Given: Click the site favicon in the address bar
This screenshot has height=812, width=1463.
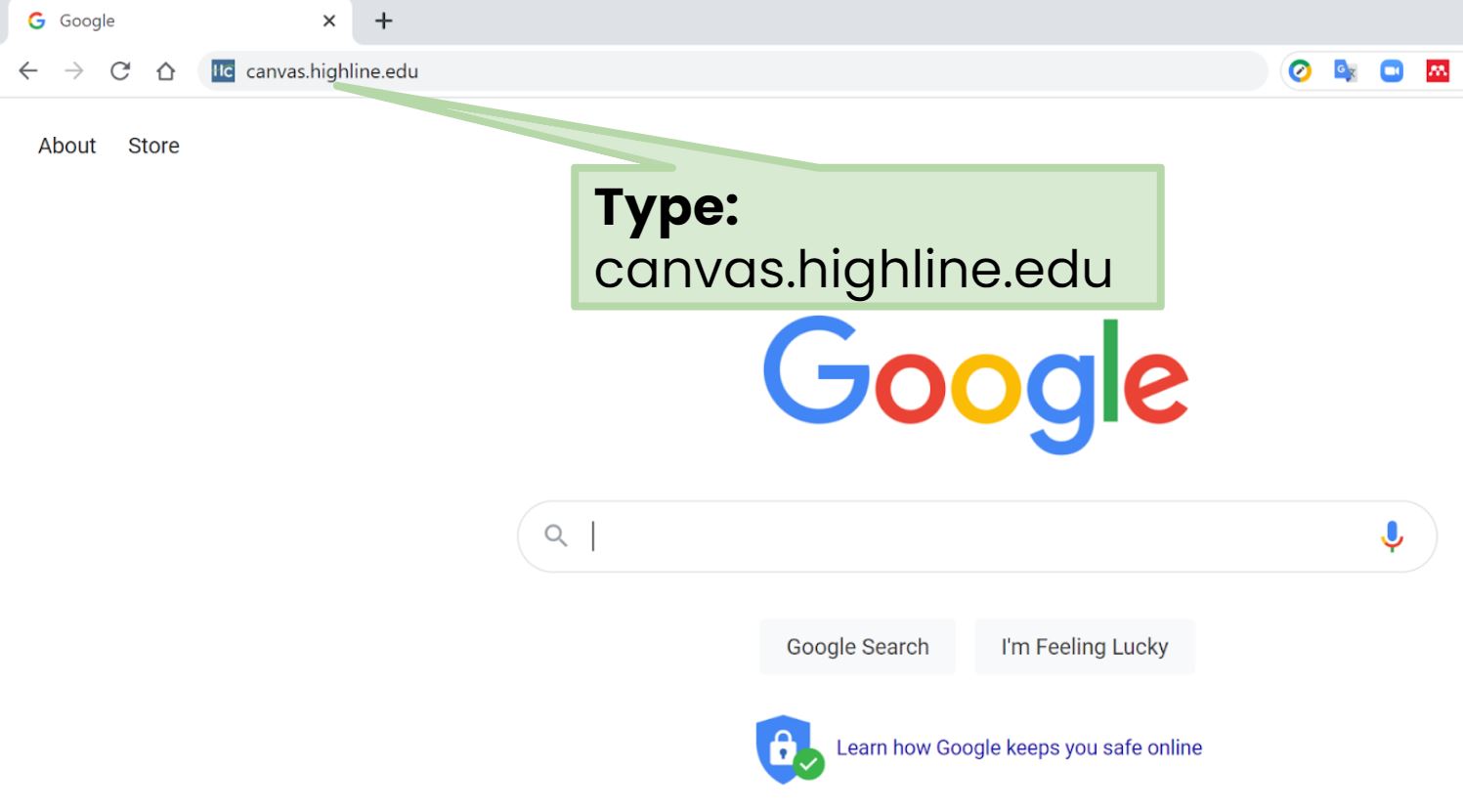Looking at the screenshot, I should [223, 70].
